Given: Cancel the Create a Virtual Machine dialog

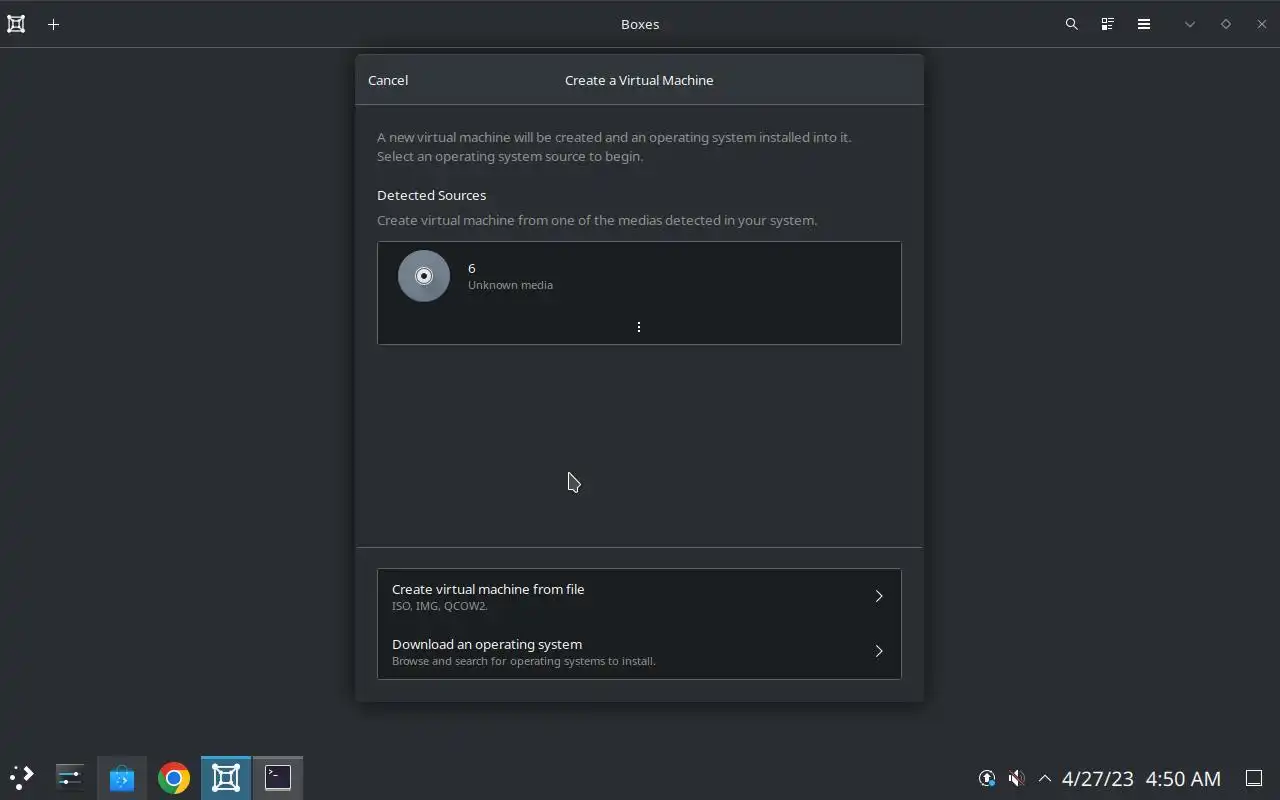Looking at the screenshot, I should (x=388, y=80).
